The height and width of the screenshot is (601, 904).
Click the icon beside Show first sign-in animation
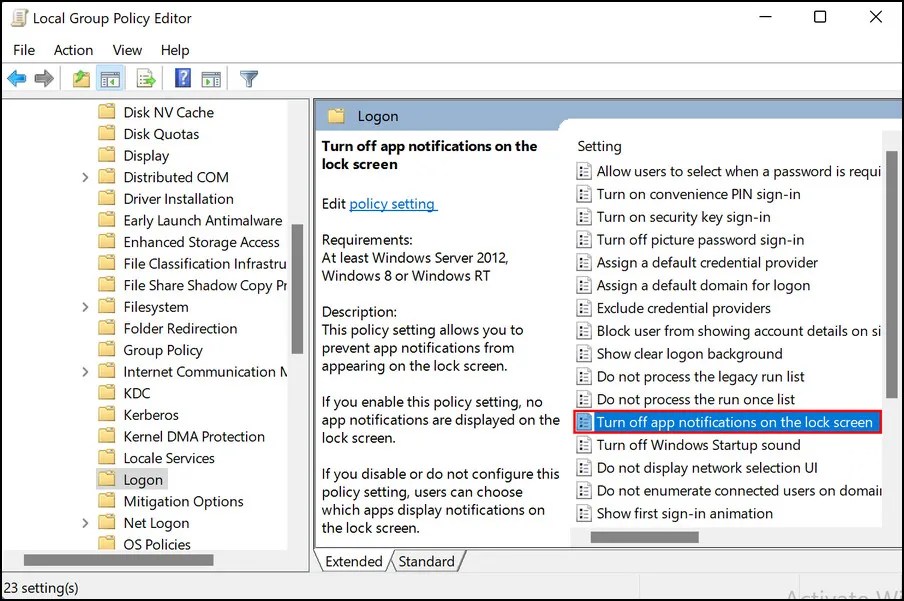click(583, 513)
